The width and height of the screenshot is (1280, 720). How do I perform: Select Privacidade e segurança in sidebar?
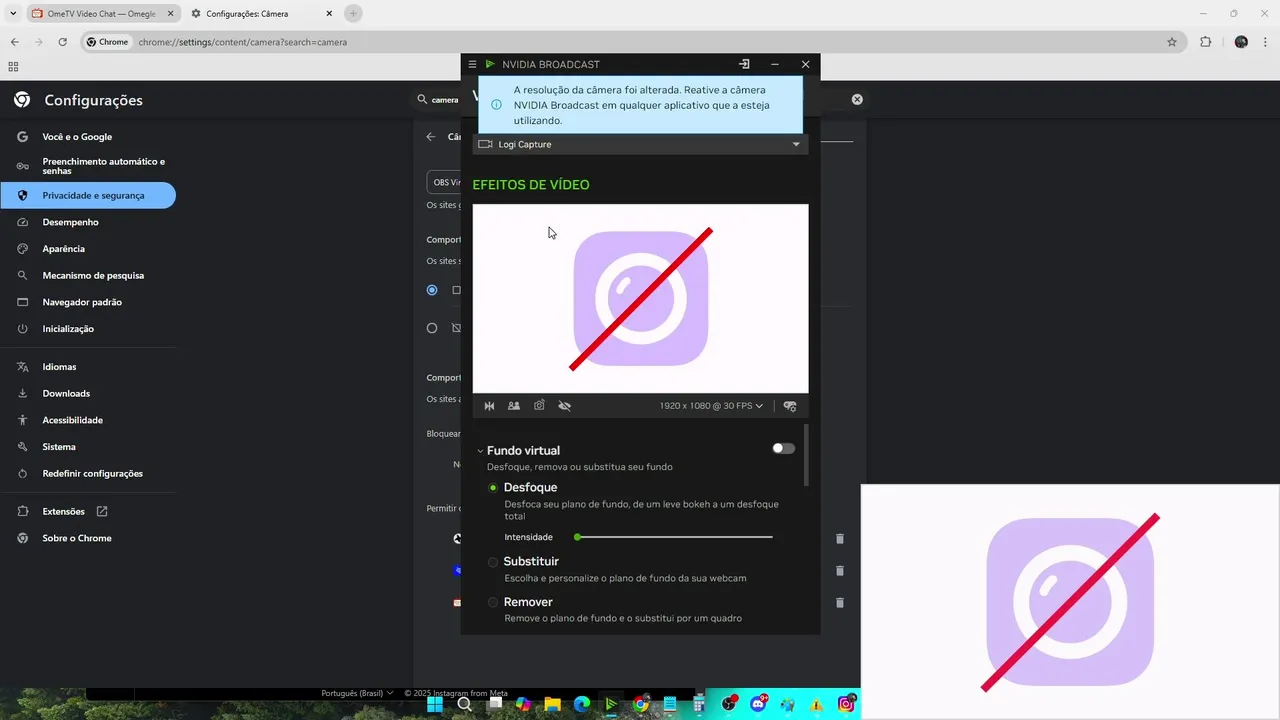click(x=88, y=196)
